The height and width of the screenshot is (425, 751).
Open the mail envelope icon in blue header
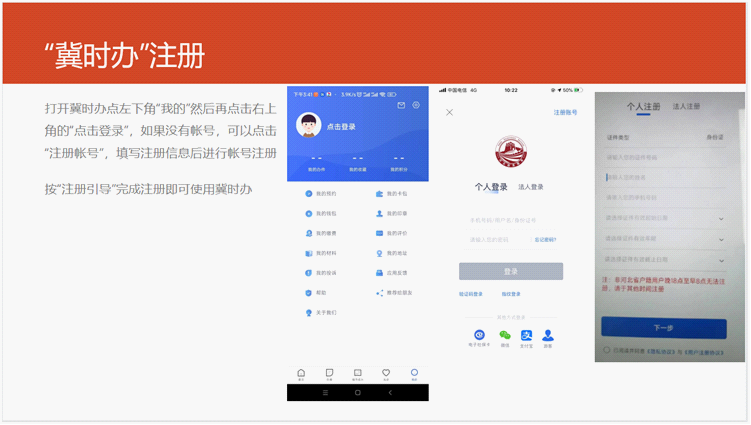pyautogui.click(x=401, y=105)
